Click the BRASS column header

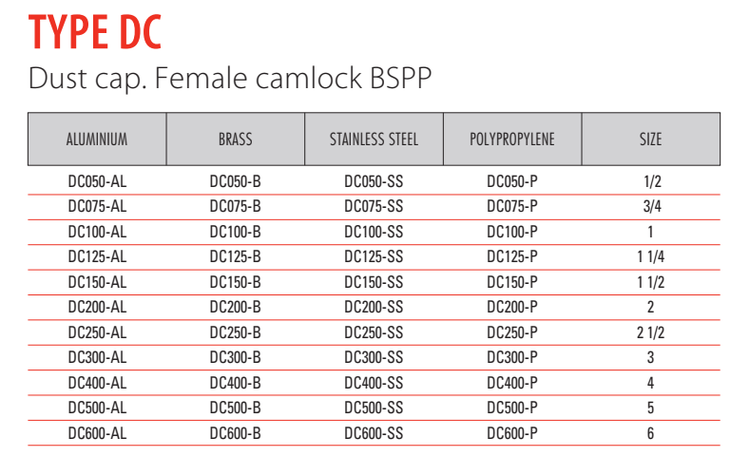[x=235, y=140]
